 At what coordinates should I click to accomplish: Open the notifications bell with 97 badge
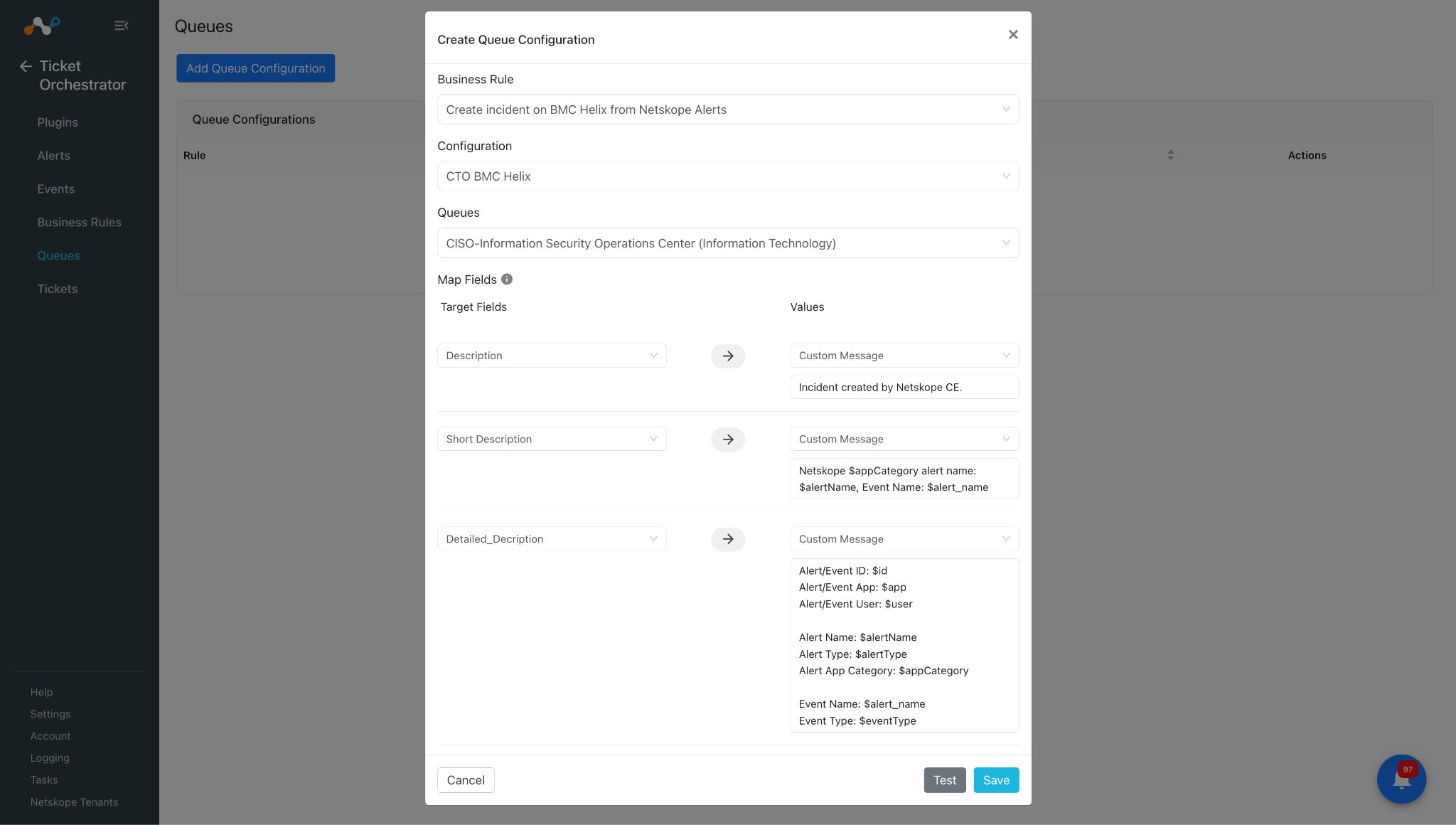point(1401,779)
